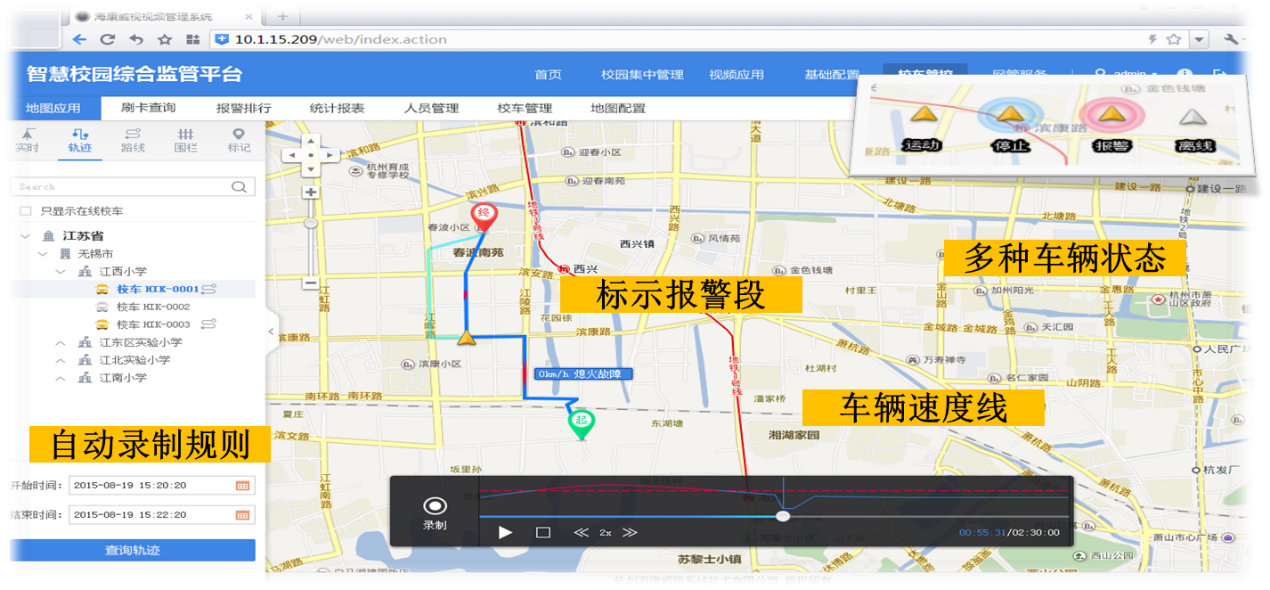The image size is (1270, 590).
Task: Click the 录制 record button icon
Action: point(435,507)
